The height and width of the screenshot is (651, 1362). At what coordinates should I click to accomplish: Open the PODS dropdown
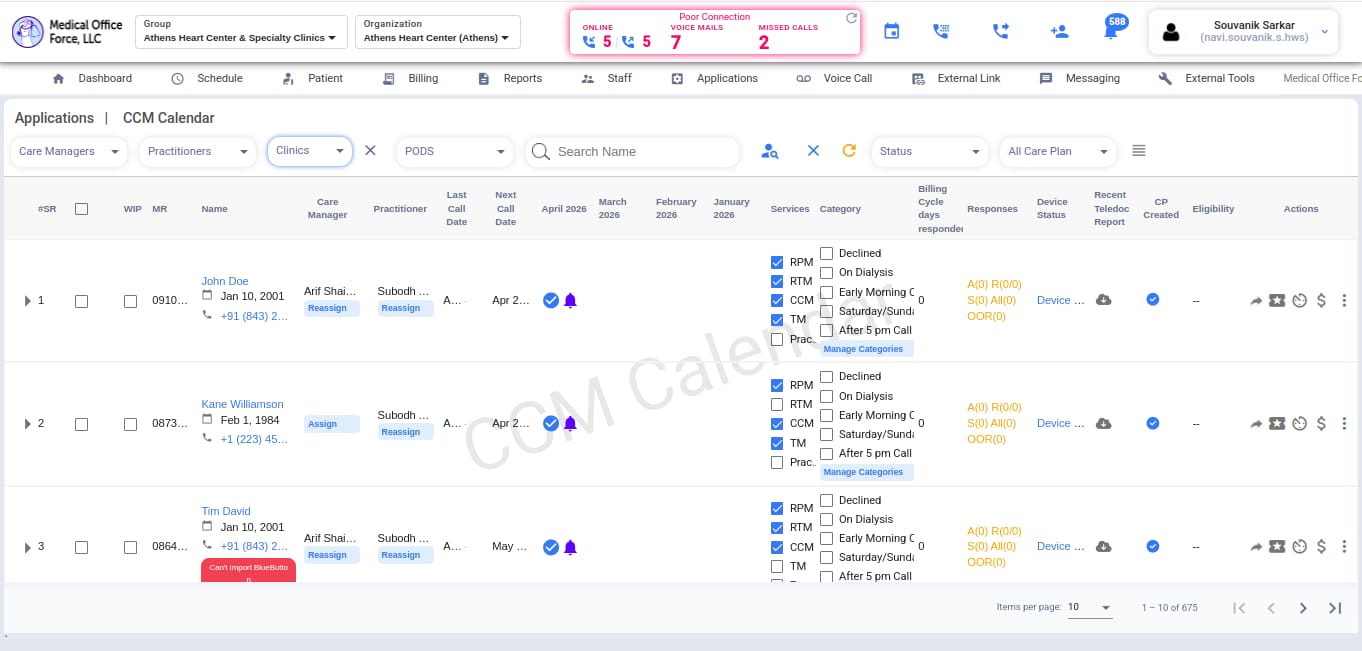pos(454,151)
